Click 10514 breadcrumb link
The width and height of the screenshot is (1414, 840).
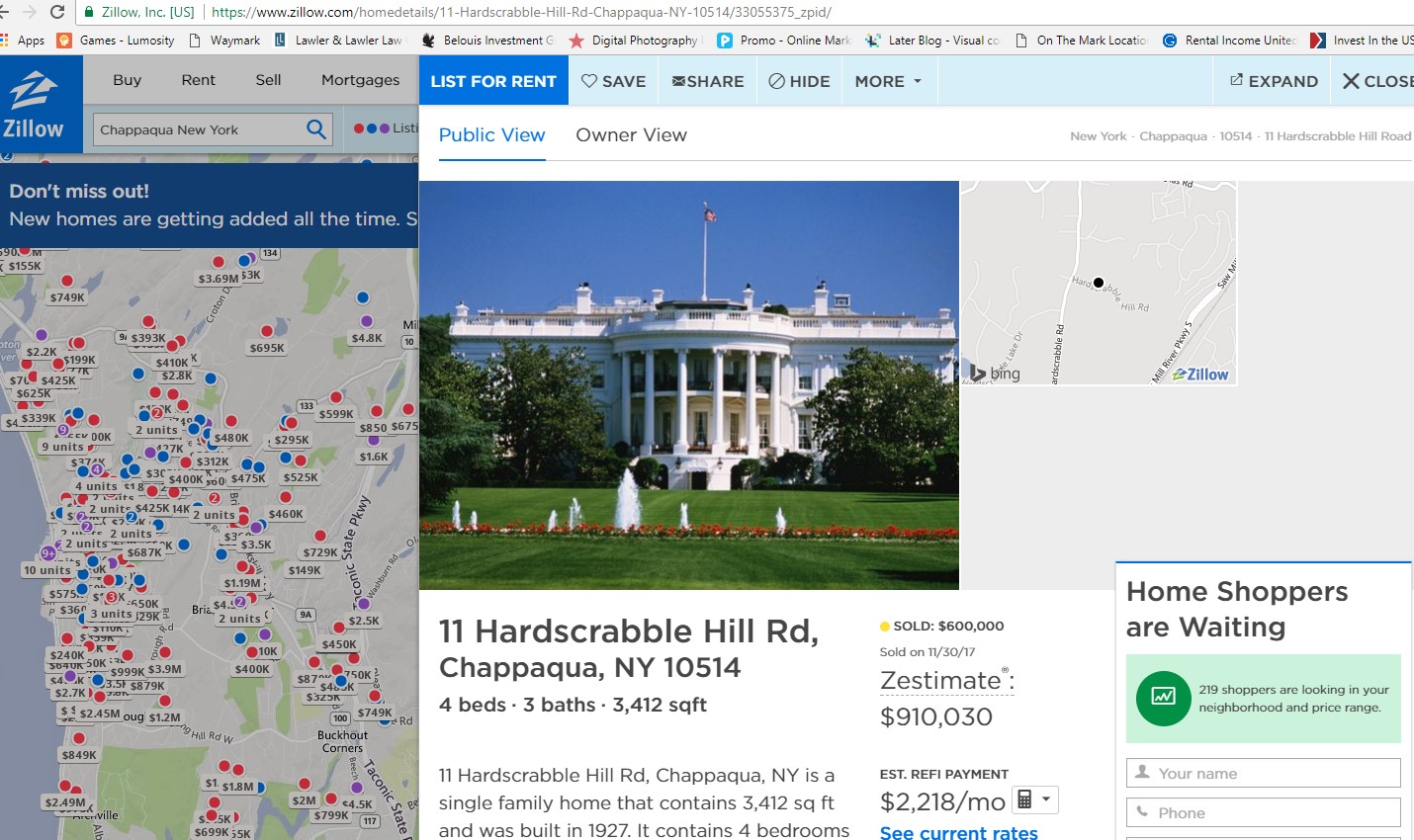click(x=1235, y=136)
